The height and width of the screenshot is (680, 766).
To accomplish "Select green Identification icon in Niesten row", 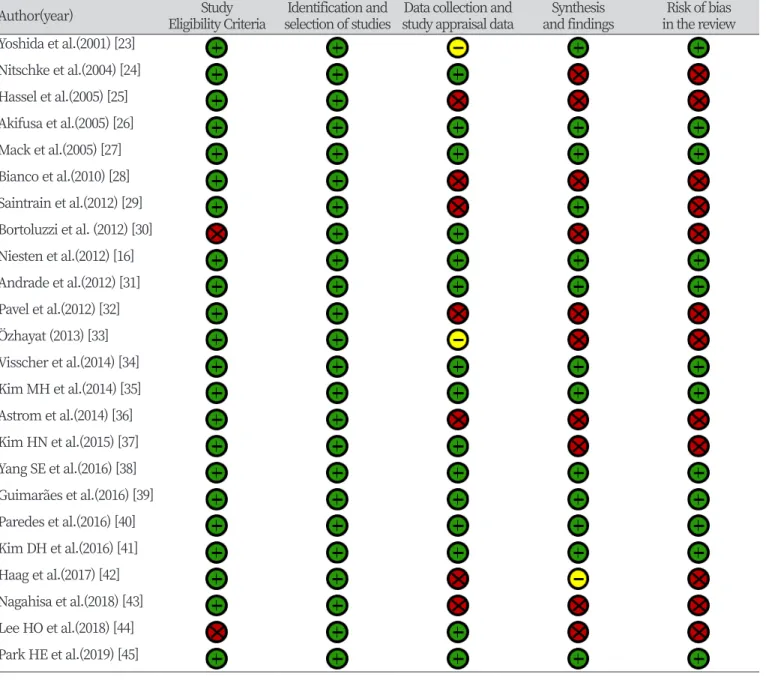I will click(337, 260).
